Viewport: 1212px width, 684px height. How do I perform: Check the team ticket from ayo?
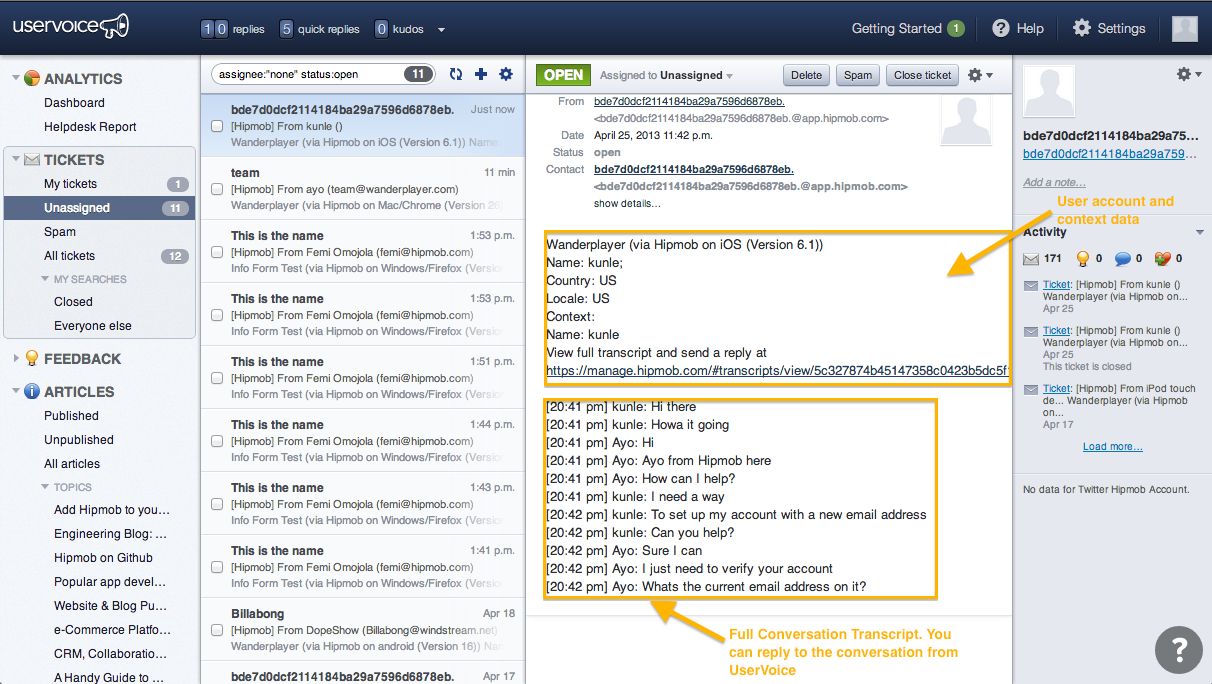point(217,189)
